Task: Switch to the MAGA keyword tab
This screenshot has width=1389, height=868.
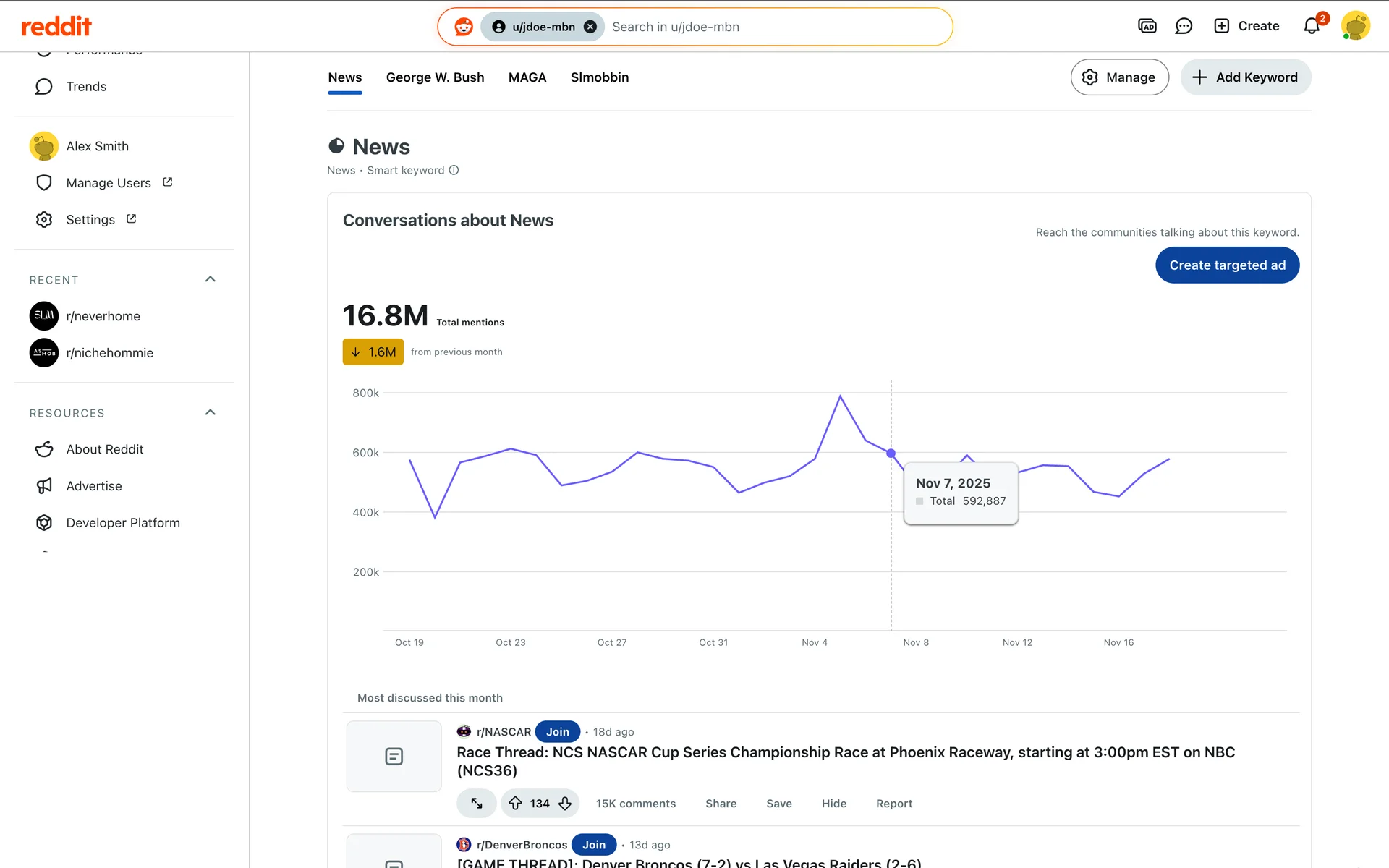Action: pyautogui.click(x=527, y=77)
